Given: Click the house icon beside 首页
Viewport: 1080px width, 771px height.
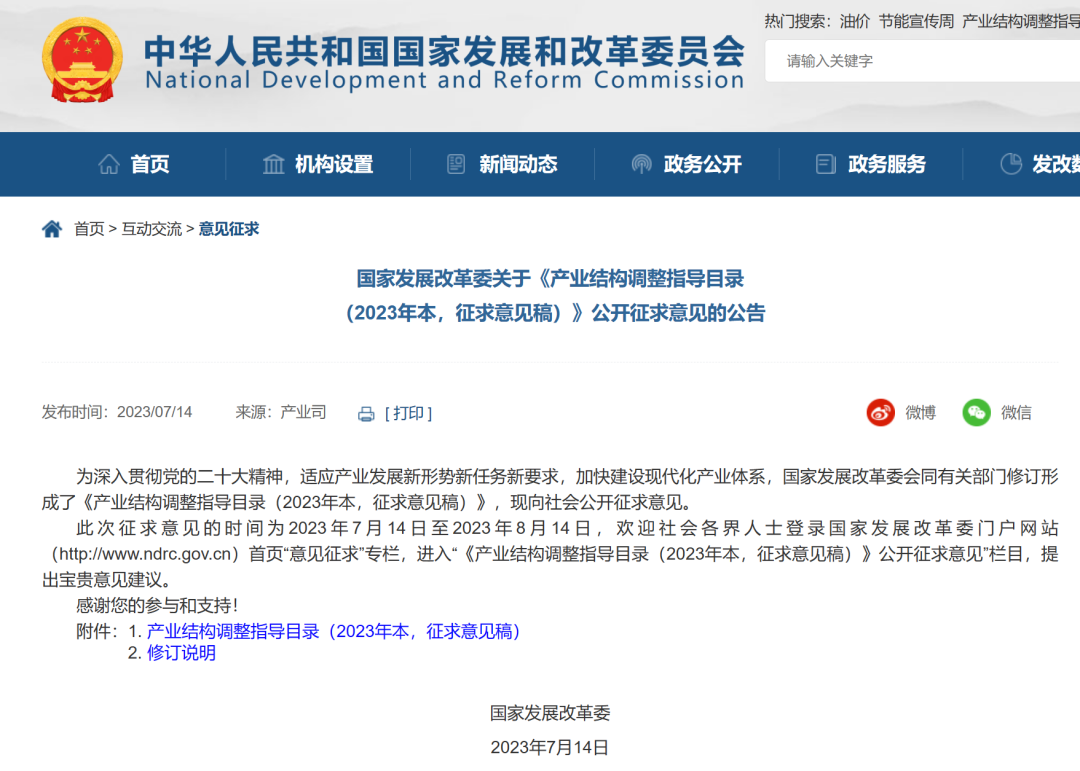Looking at the screenshot, I should click(110, 164).
